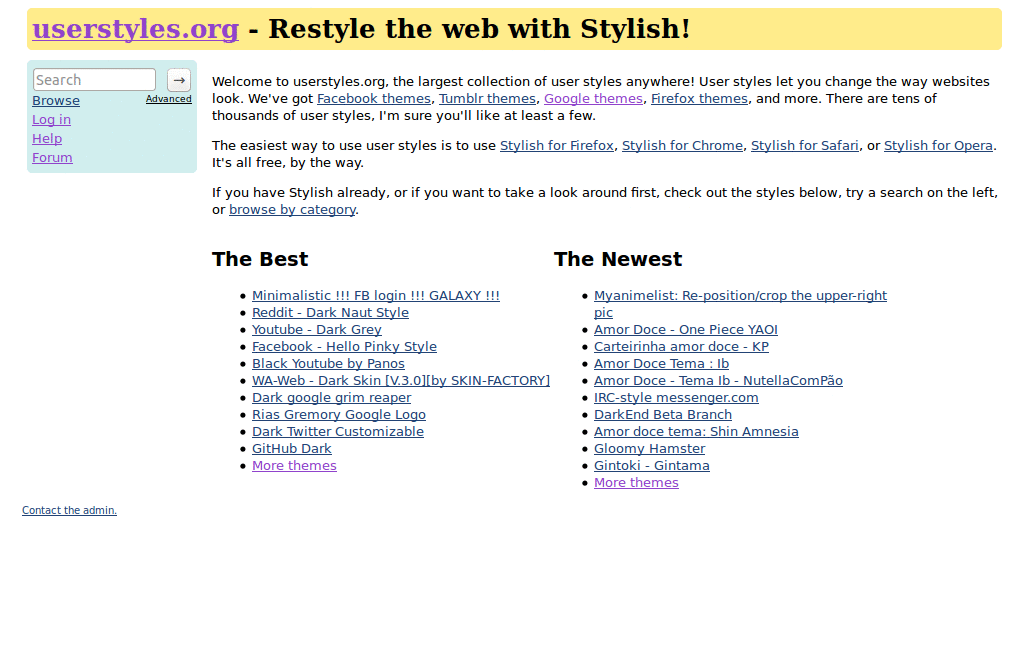Open Gintoki - Gintama style

(x=651, y=465)
